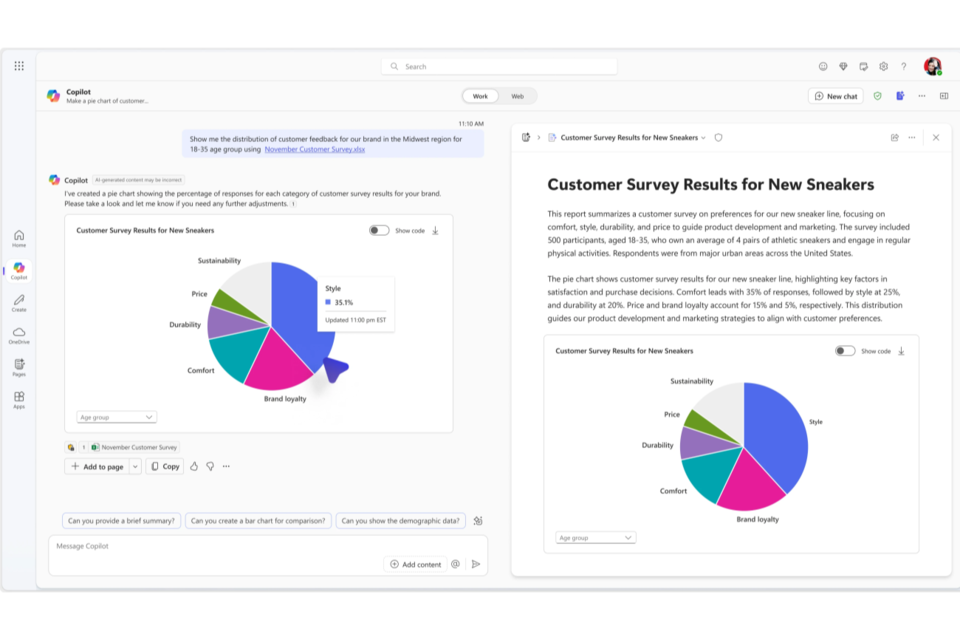Open settings gear in top bar

pos(883,66)
